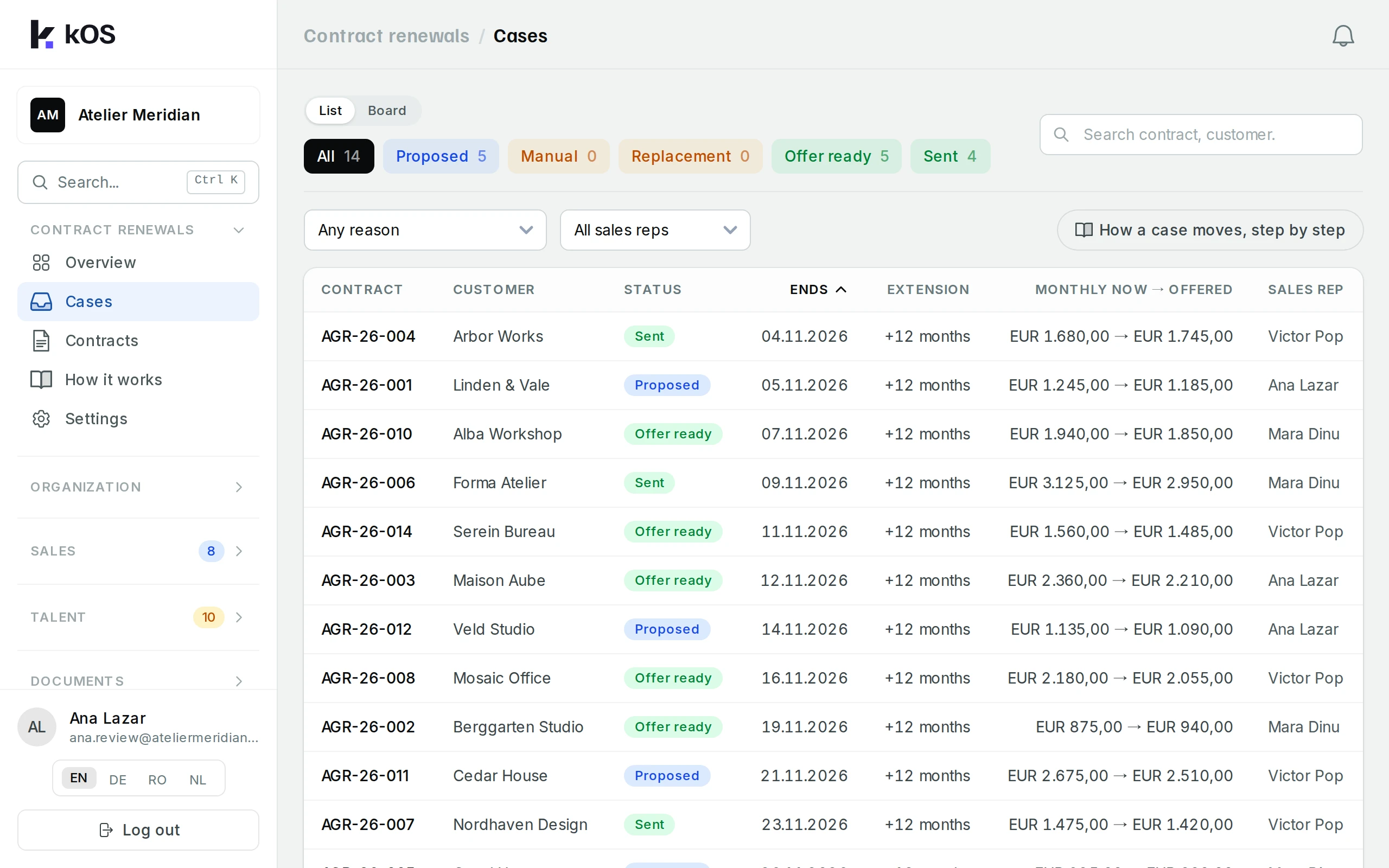Filter by Offer ready cases
The height and width of the screenshot is (868, 1389).
836,156
